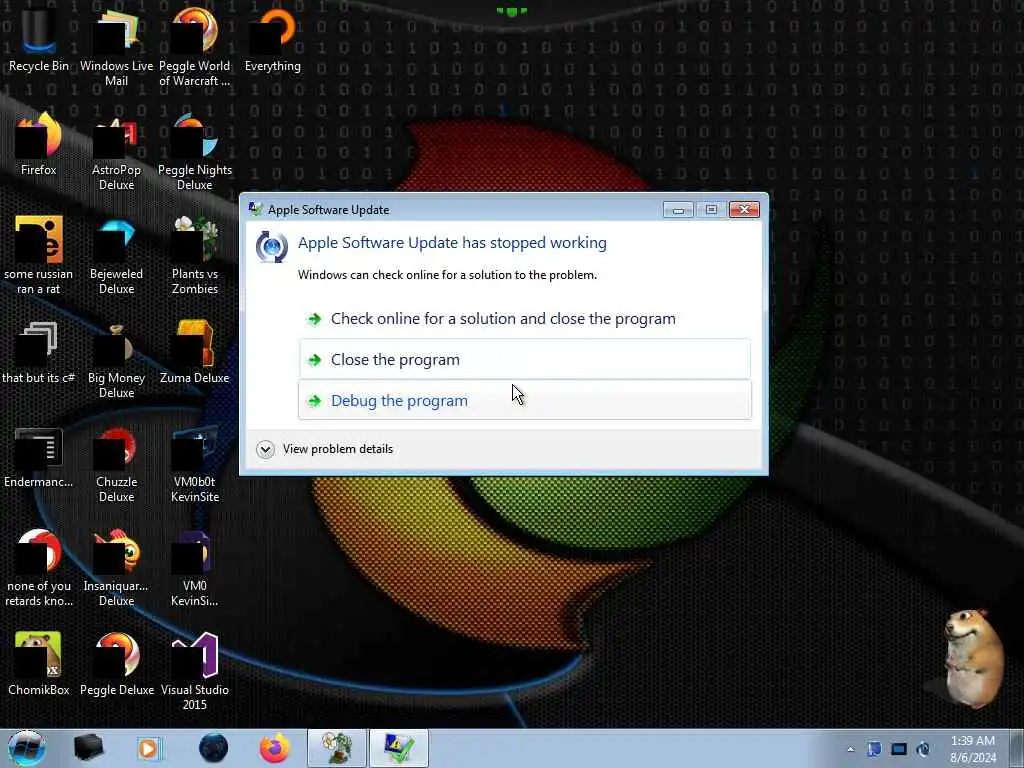Close the Apple Software Update dialog

744,209
